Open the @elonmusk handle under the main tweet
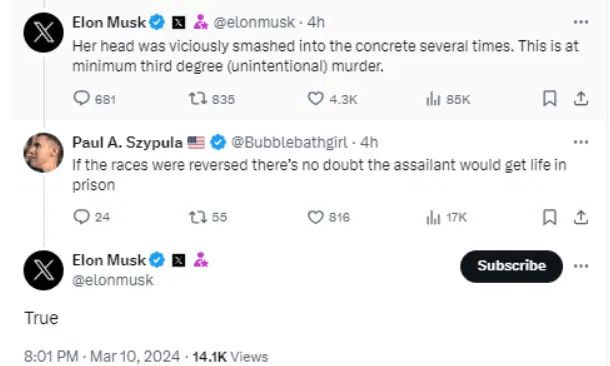Screen dimensions: 610x366 click(x=113, y=280)
